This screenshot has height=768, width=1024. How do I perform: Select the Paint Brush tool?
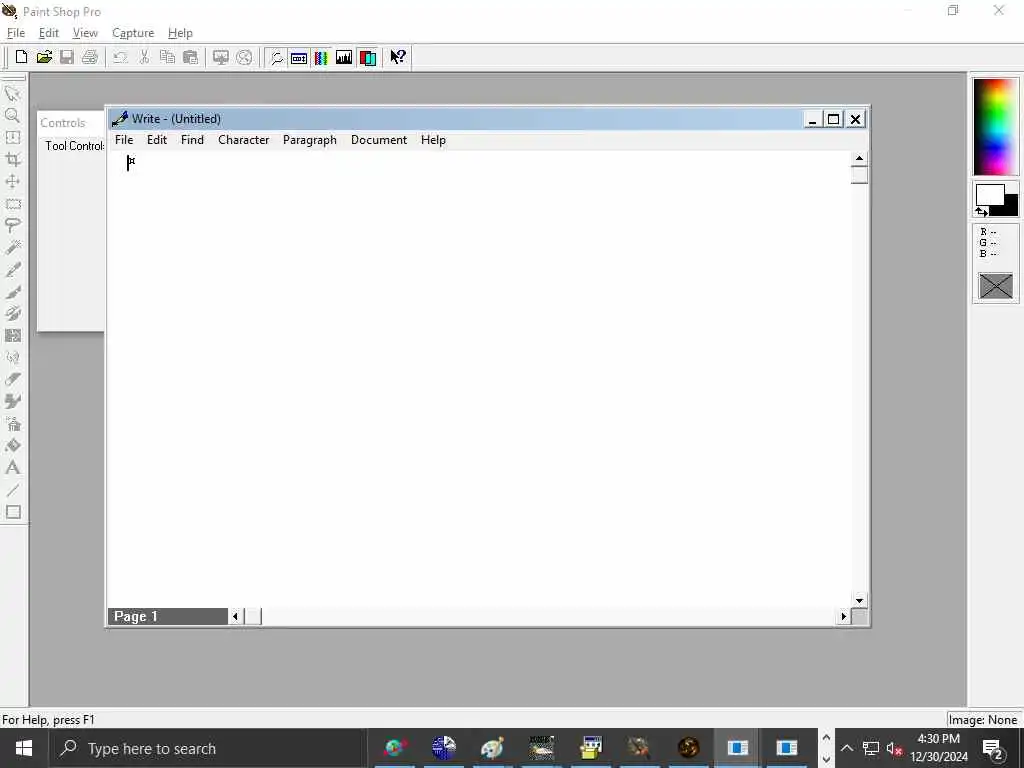coord(12,292)
